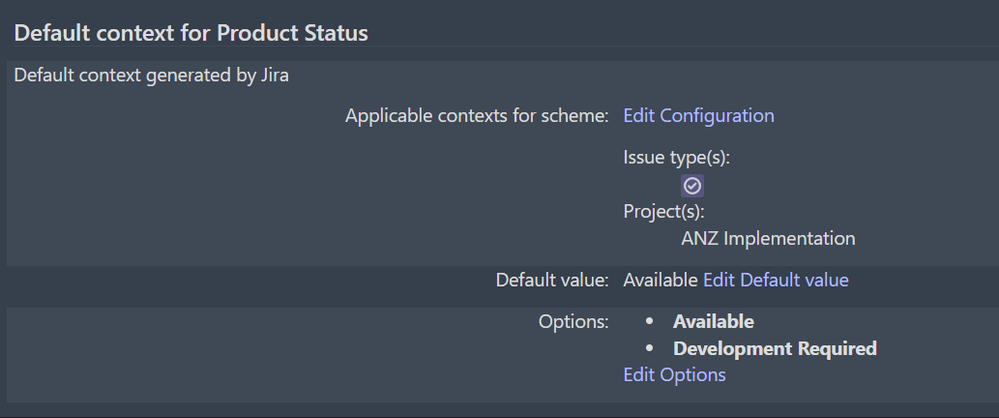Select the ANZ Implementation project name
Image resolution: width=999 pixels, height=418 pixels.
click(768, 239)
